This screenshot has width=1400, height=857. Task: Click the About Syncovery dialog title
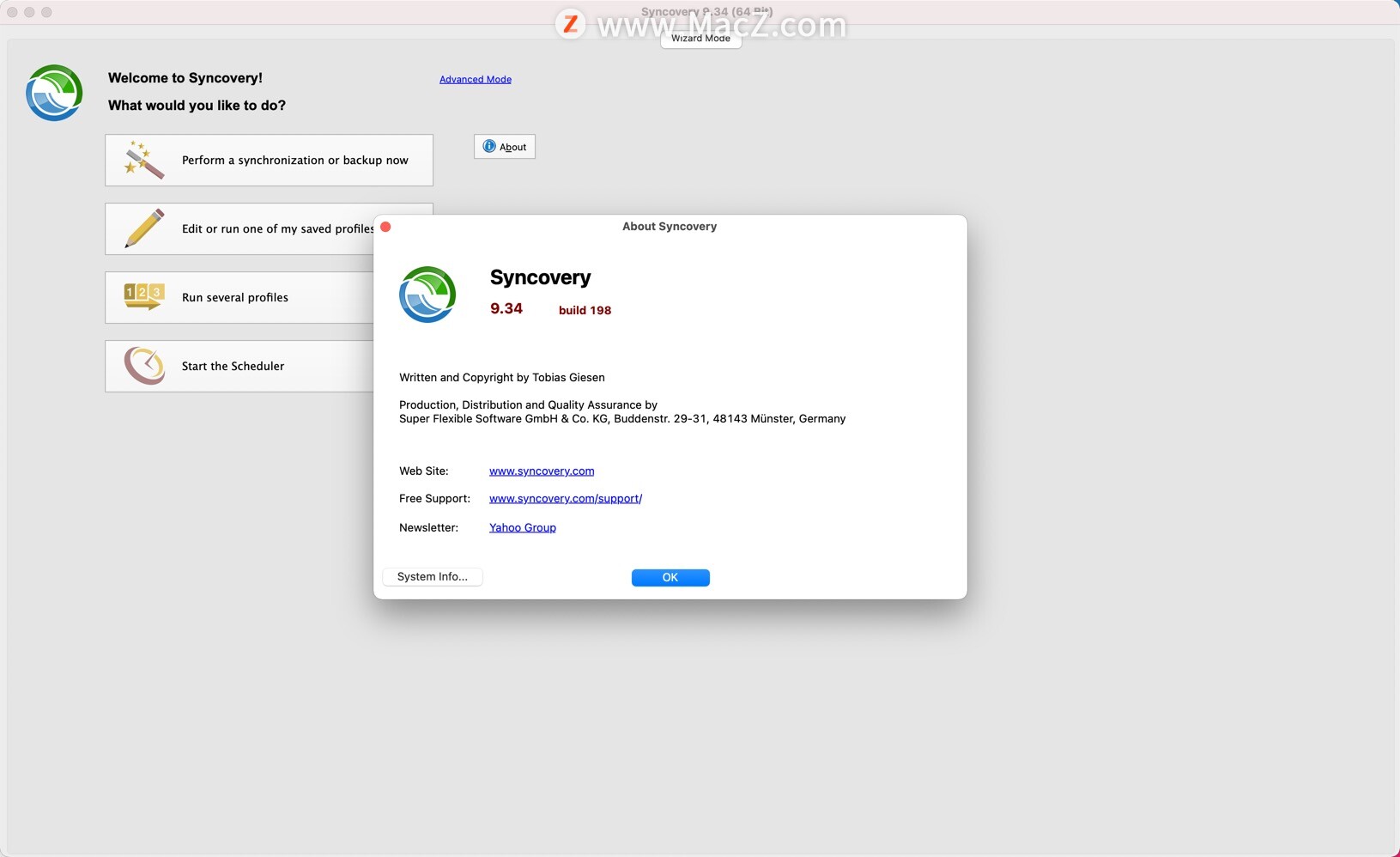pos(670,226)
